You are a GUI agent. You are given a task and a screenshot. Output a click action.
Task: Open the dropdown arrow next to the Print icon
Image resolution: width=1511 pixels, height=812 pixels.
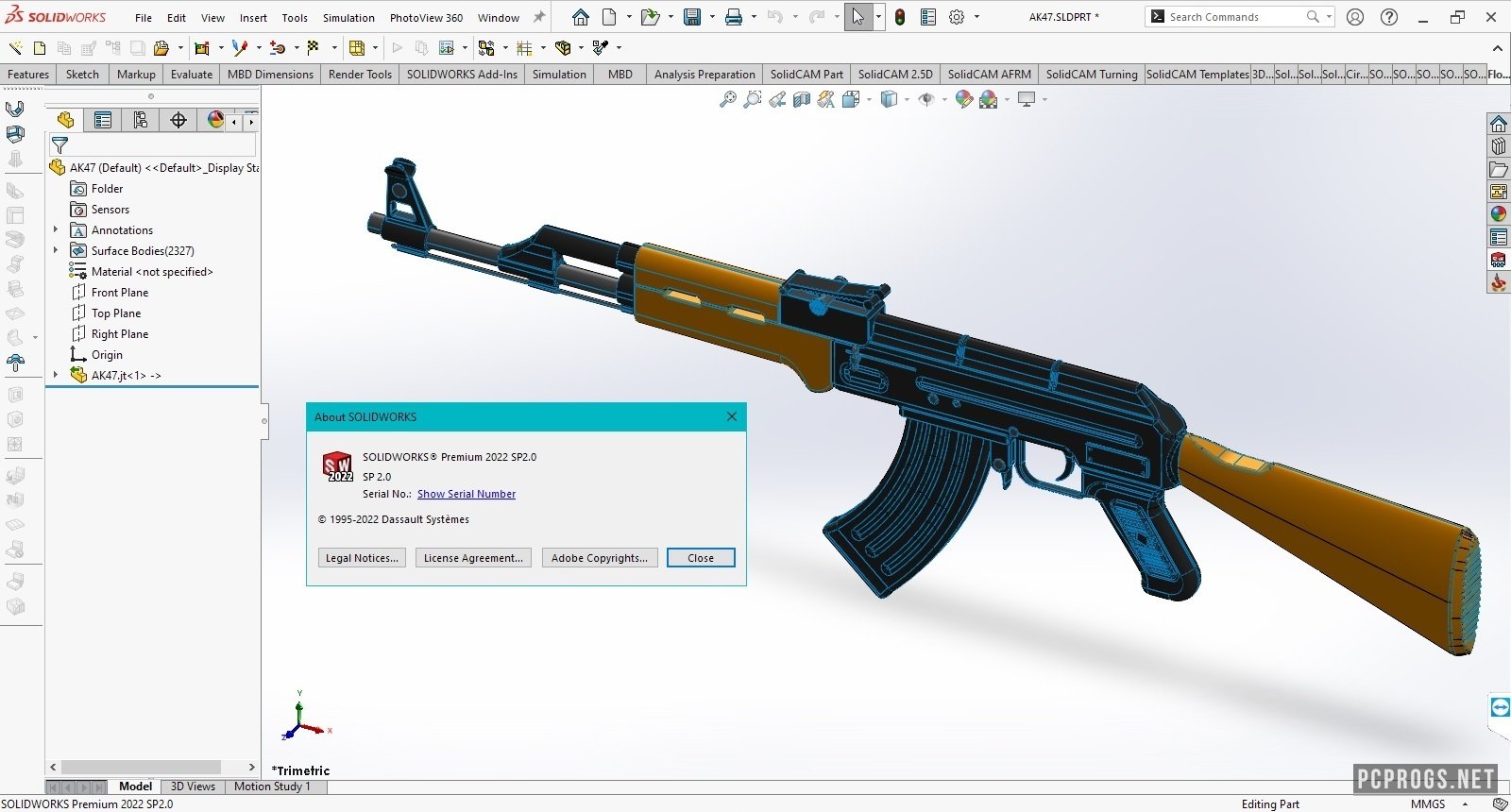click(x=754, y=17)
